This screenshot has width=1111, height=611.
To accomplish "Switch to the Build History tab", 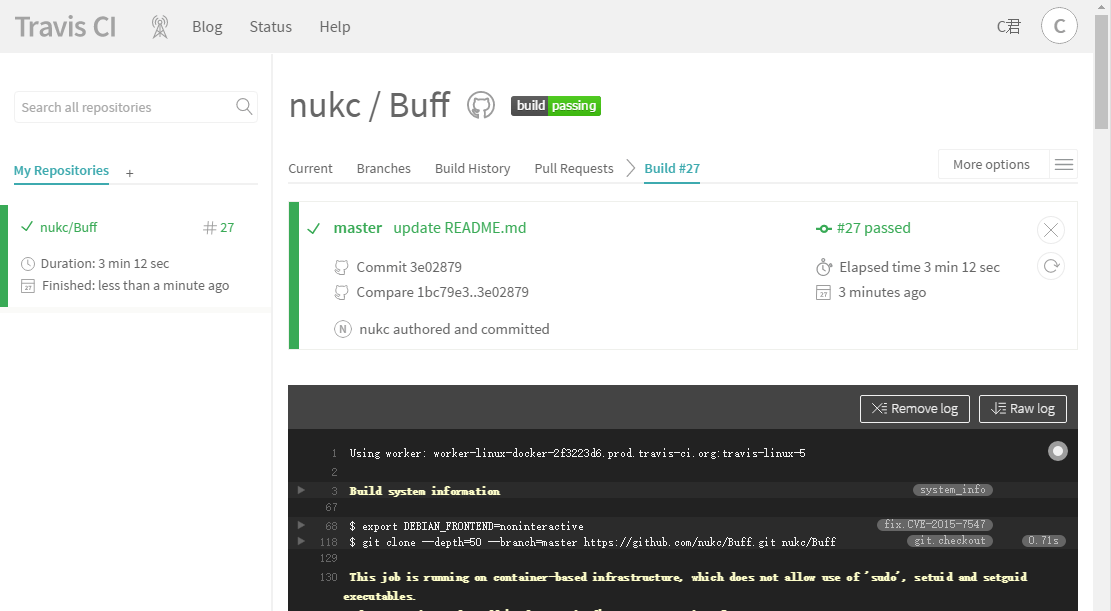I will tap(472, 168).
